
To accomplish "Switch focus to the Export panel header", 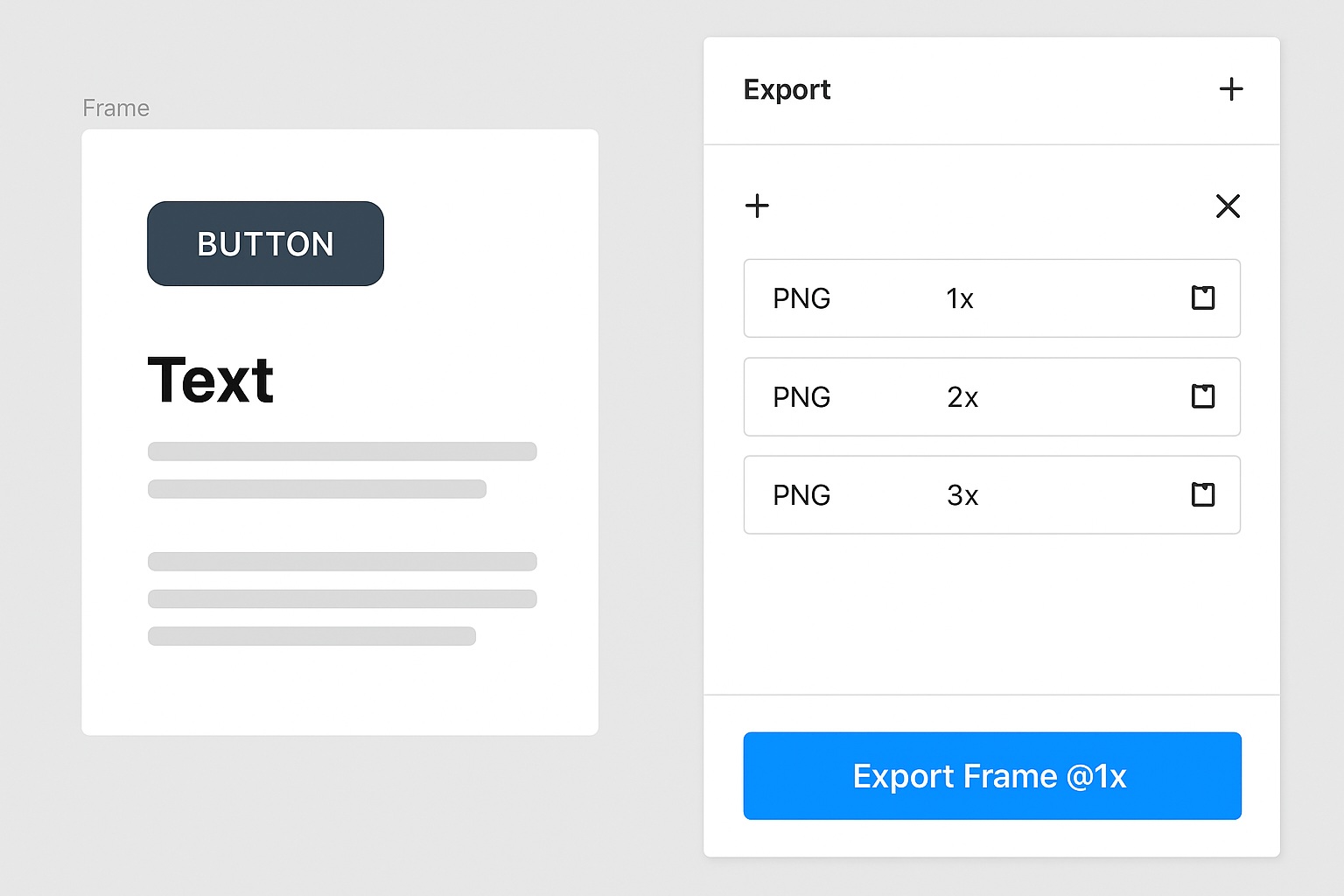I will (787, 88).
